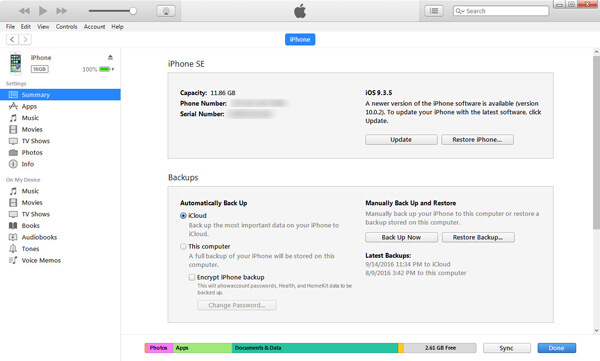Go forward with the right arrow button
This screenshot has width=600, height=361.
pos(25,39)
